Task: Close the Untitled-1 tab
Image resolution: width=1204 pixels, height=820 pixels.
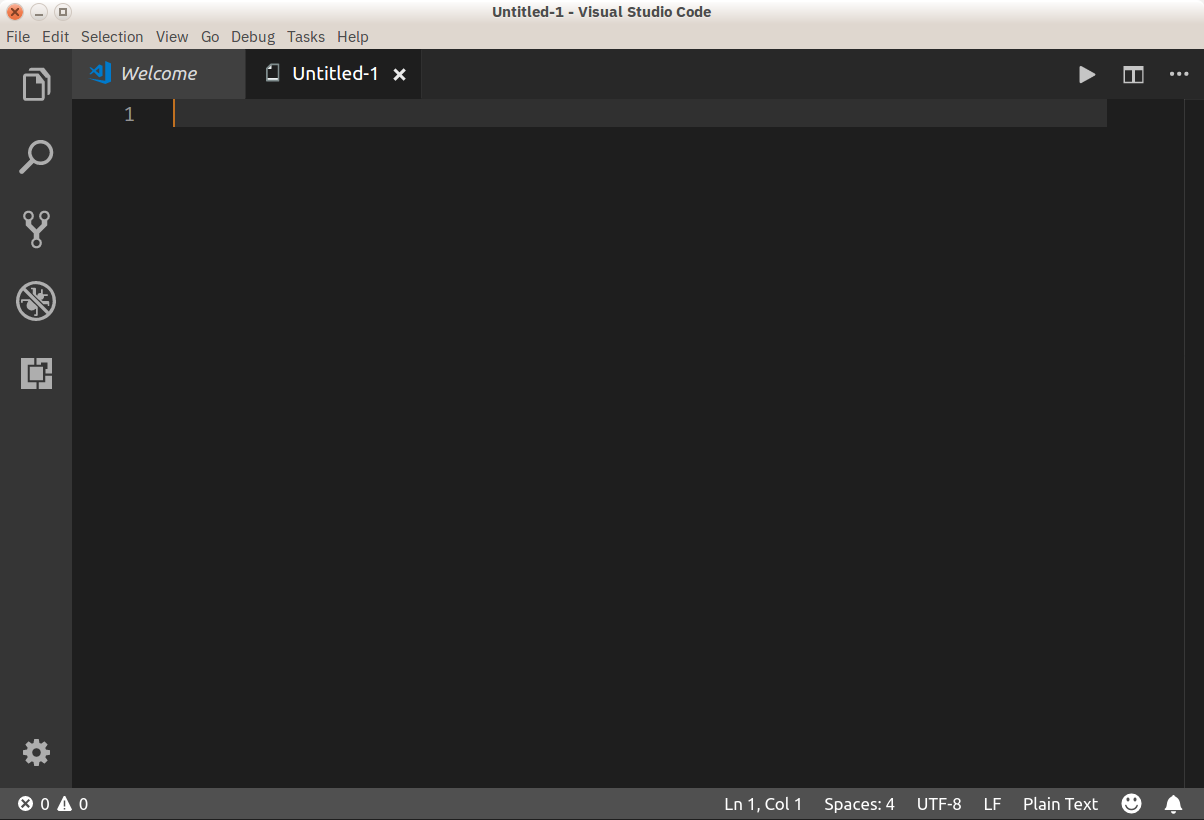Action: pos(400,73)
